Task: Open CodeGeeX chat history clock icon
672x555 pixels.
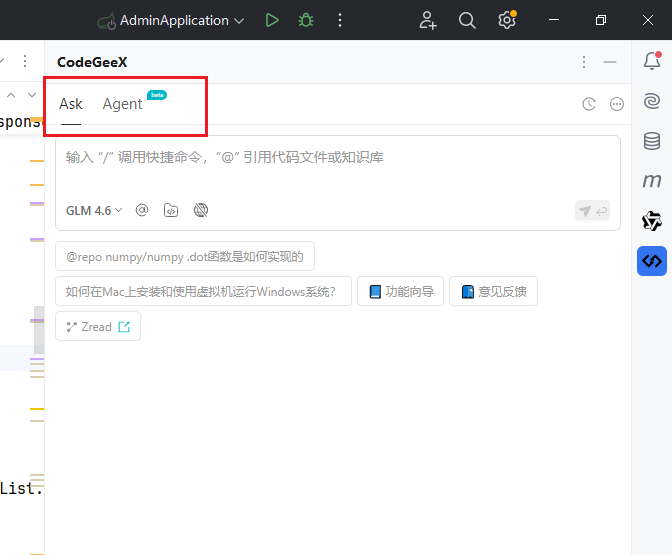Action: click(x=589, y=104)
